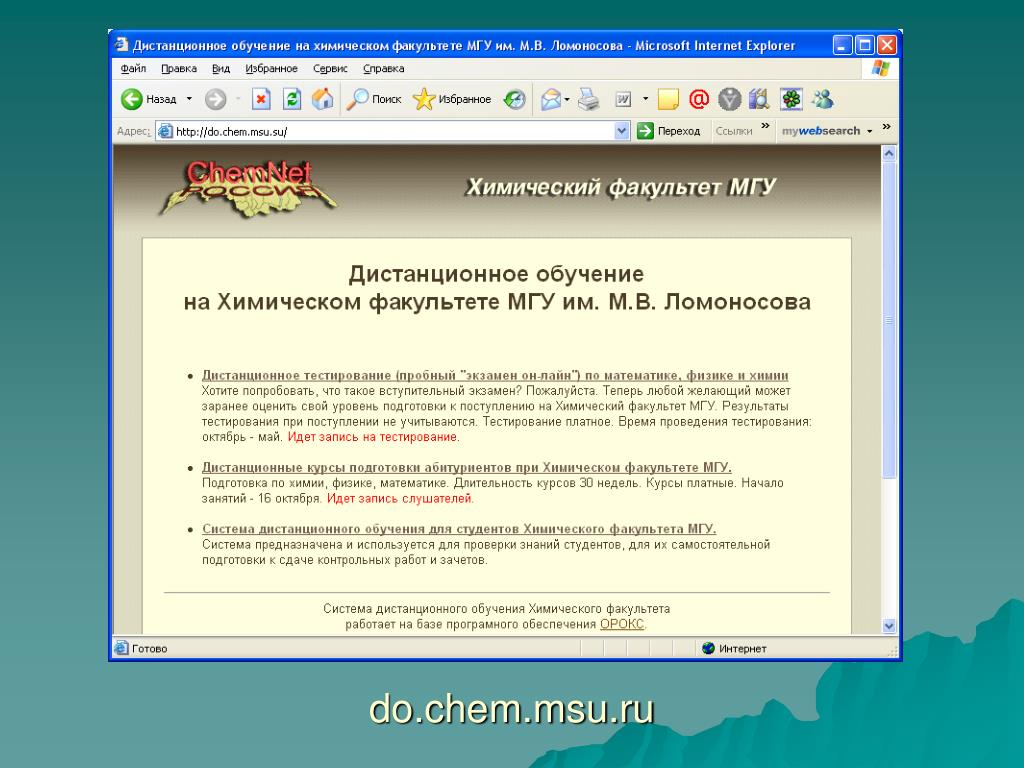Click the page heading Дистанционное обучение

click(496, 274)
